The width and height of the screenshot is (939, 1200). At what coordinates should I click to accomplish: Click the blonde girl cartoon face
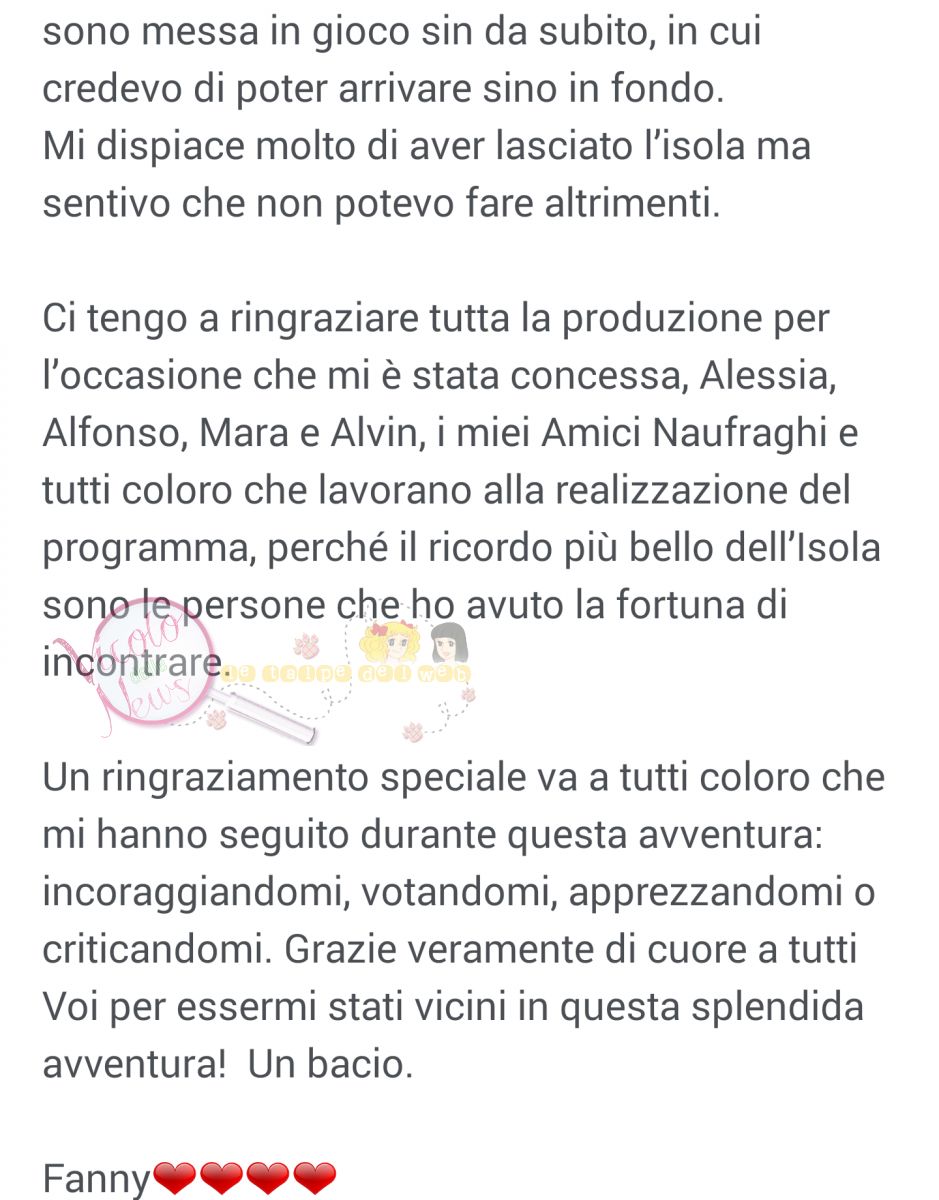coord(386,642)
